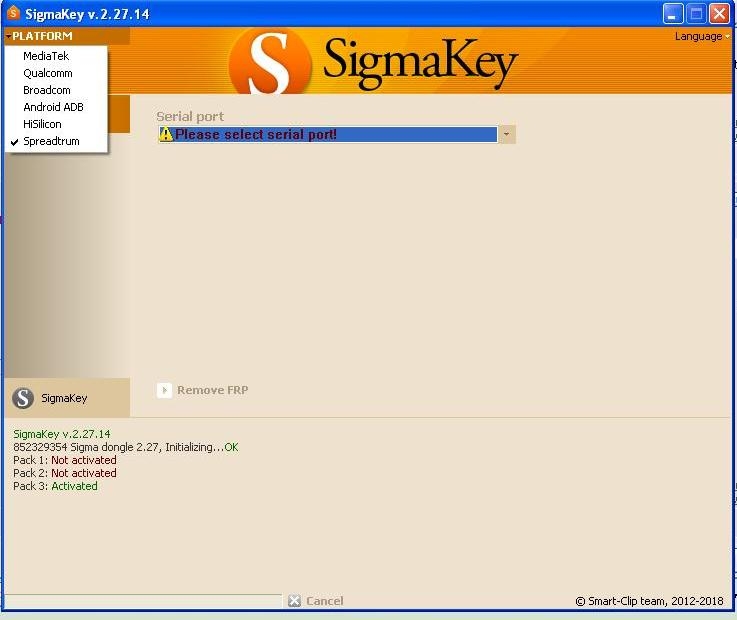Click the 'Please select serial port!' field

pyautogui.click(x=328, y=134)
